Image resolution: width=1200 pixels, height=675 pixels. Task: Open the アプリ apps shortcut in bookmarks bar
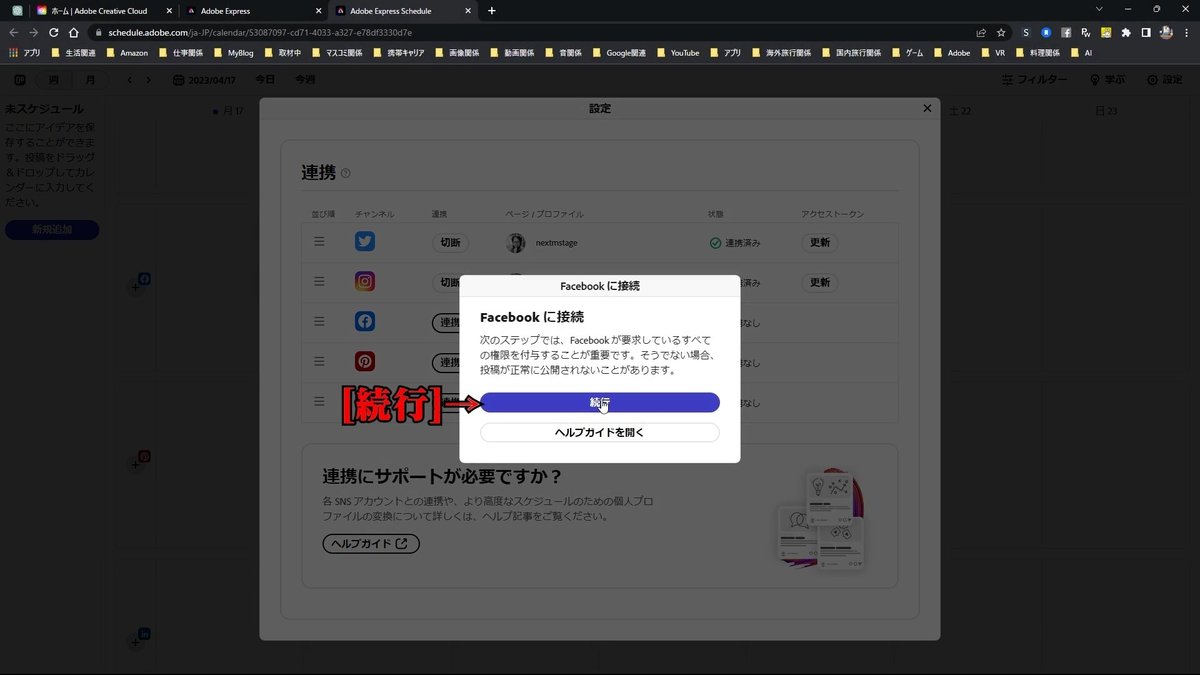[x=25, y=52]
